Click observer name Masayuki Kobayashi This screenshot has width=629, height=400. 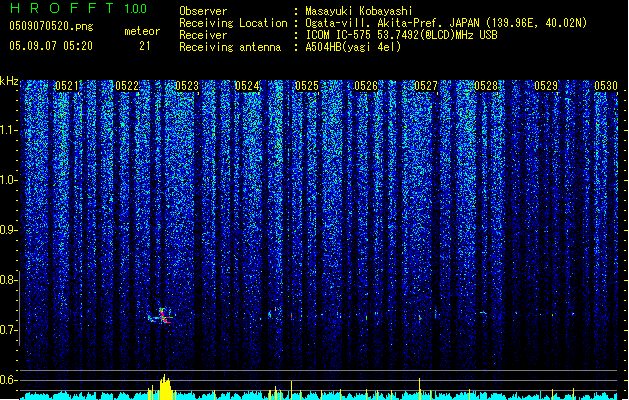coord(359,11)
